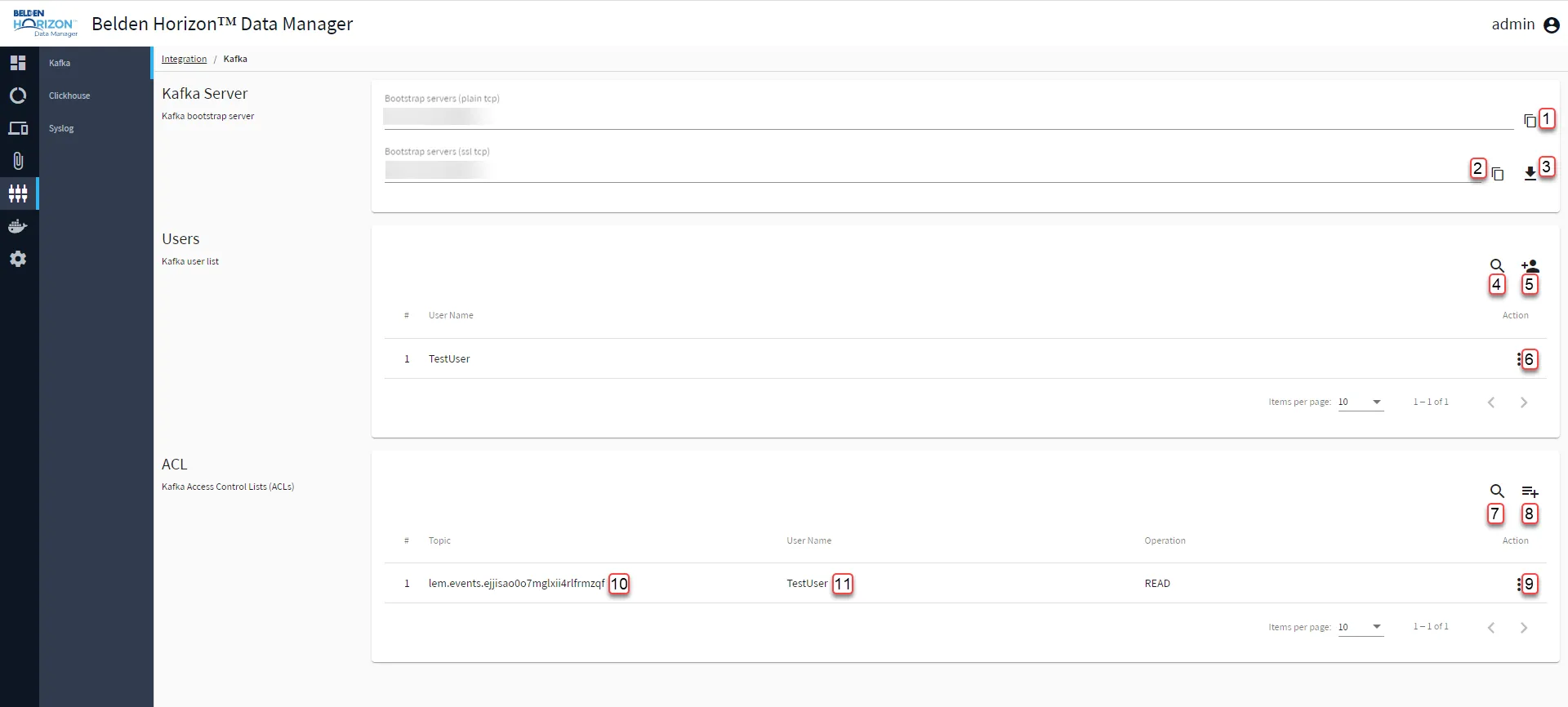Click the Kafka breadcrumb item
Image resolution: width=1568 pixels, height=707 pixels.
point(235,59)
